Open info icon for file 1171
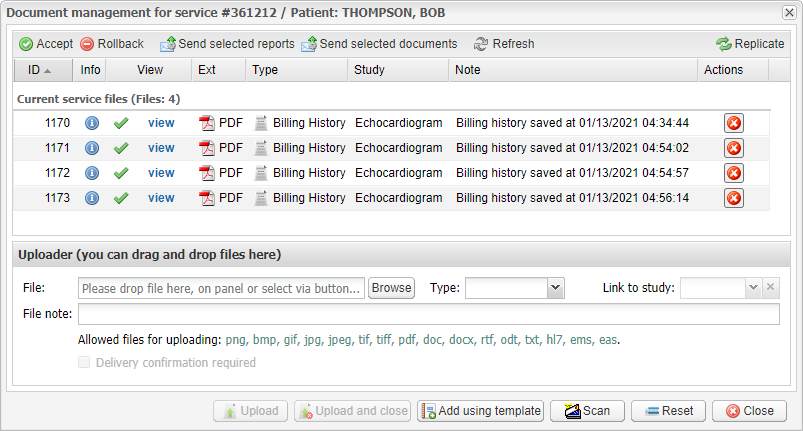The image size is (803, 431). (x=92, y=148)
